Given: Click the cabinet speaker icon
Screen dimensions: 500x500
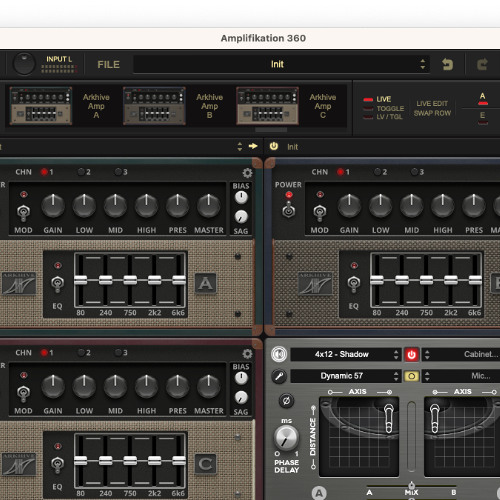Looking at the screenshot, I should (x=279, y=354).
